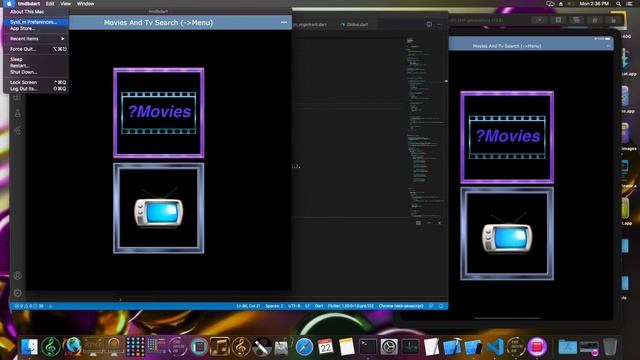Viewport: 640px width, 360px height.
Task: Open the Apple menu icon
Action: point(9,4)
